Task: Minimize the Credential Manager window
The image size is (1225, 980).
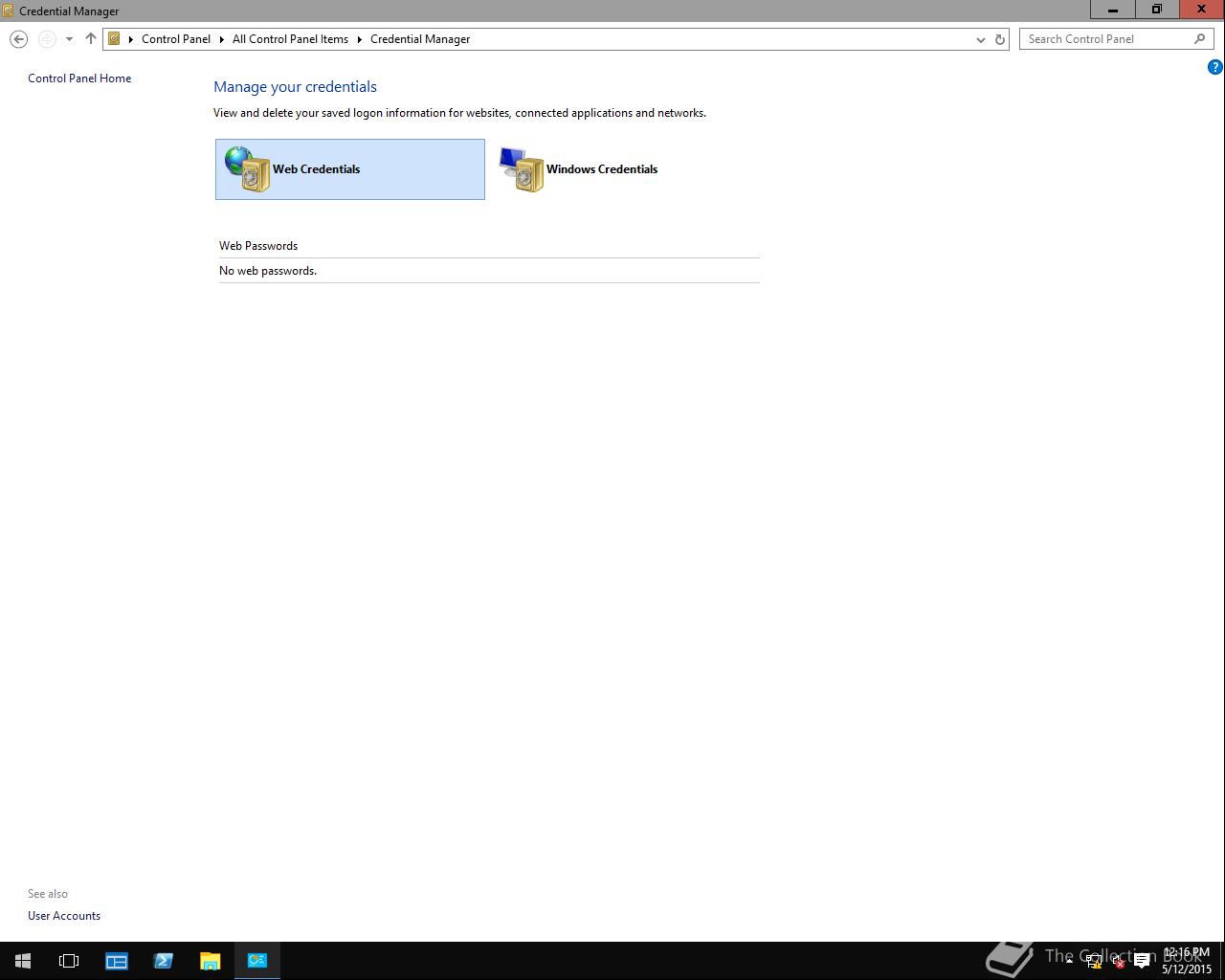Action: [x=1113, y=10]
